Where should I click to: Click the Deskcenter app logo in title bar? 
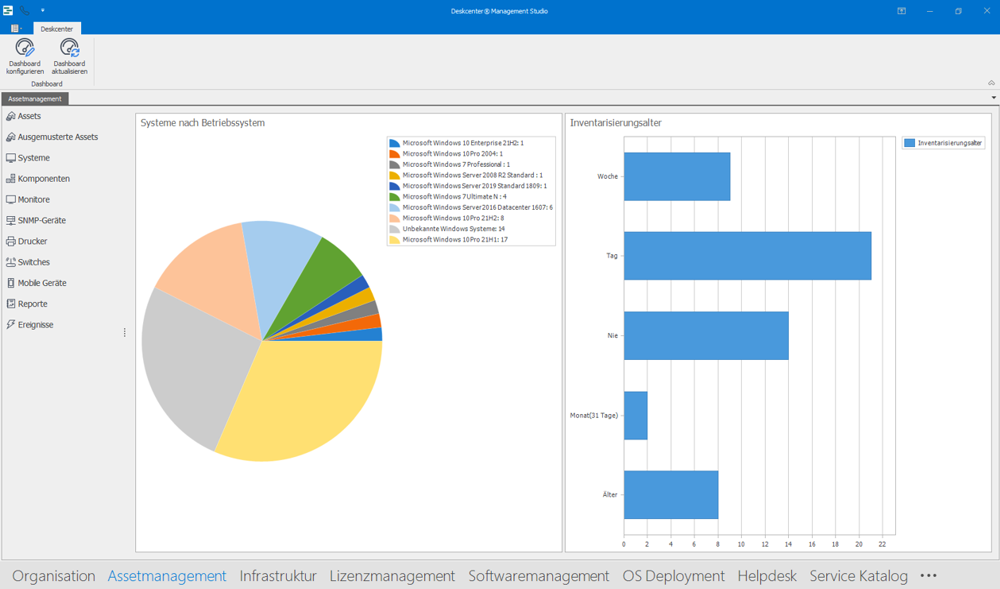8,10
